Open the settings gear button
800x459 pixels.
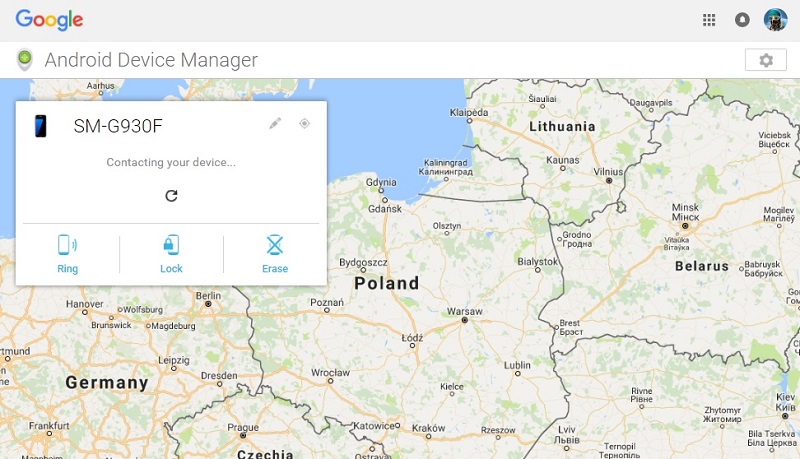(766, 60)
